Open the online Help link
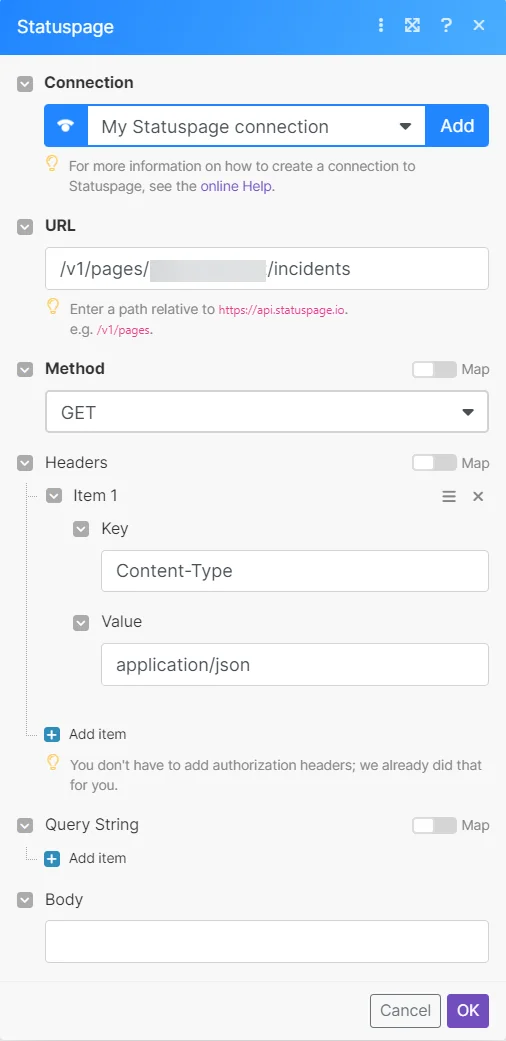The height and width of the screenshot is (1041, 506). click(x=236, y=187)
